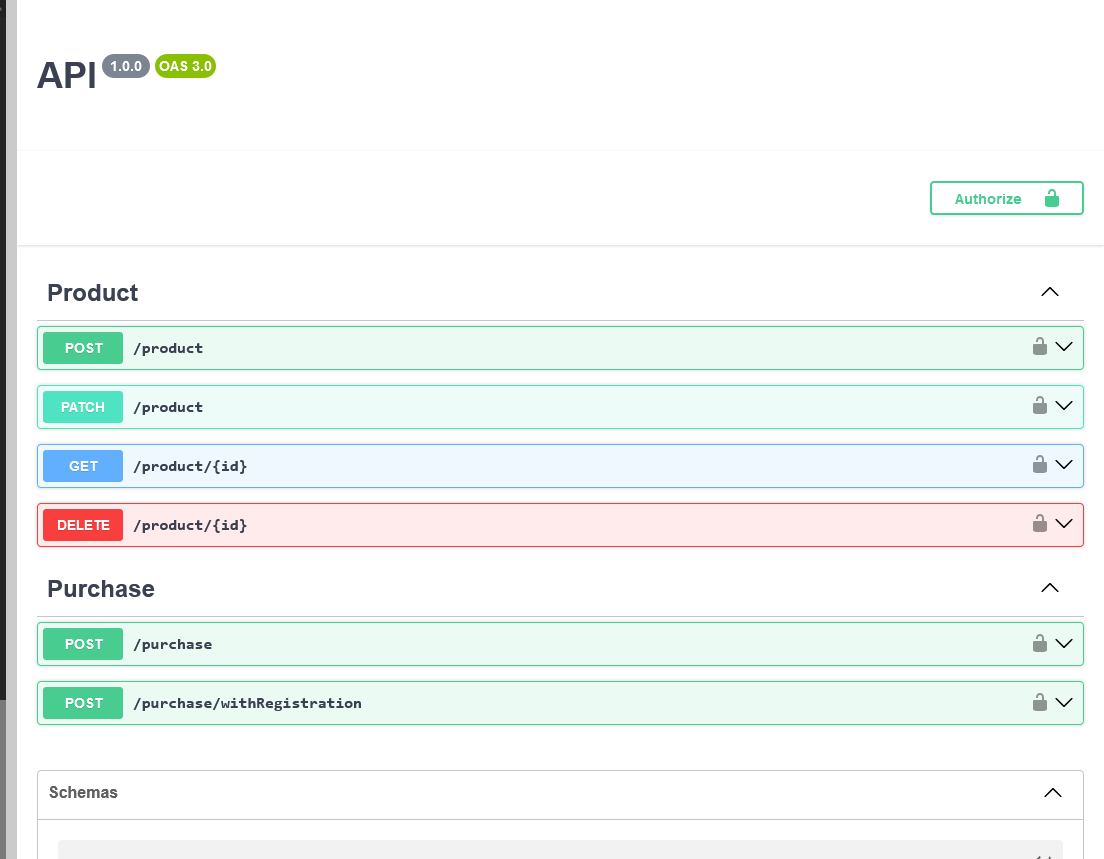This screenshot has width=1104, height=859.
Task: Collapse the Purchase section
Action: tap(1049, 588)
